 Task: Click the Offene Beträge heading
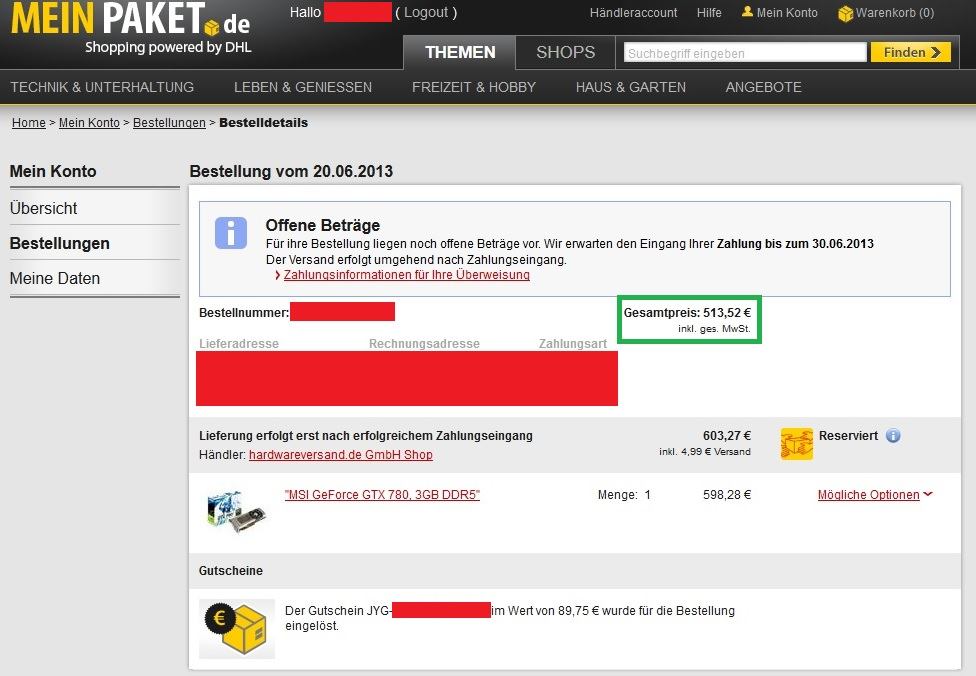[322, 225]
